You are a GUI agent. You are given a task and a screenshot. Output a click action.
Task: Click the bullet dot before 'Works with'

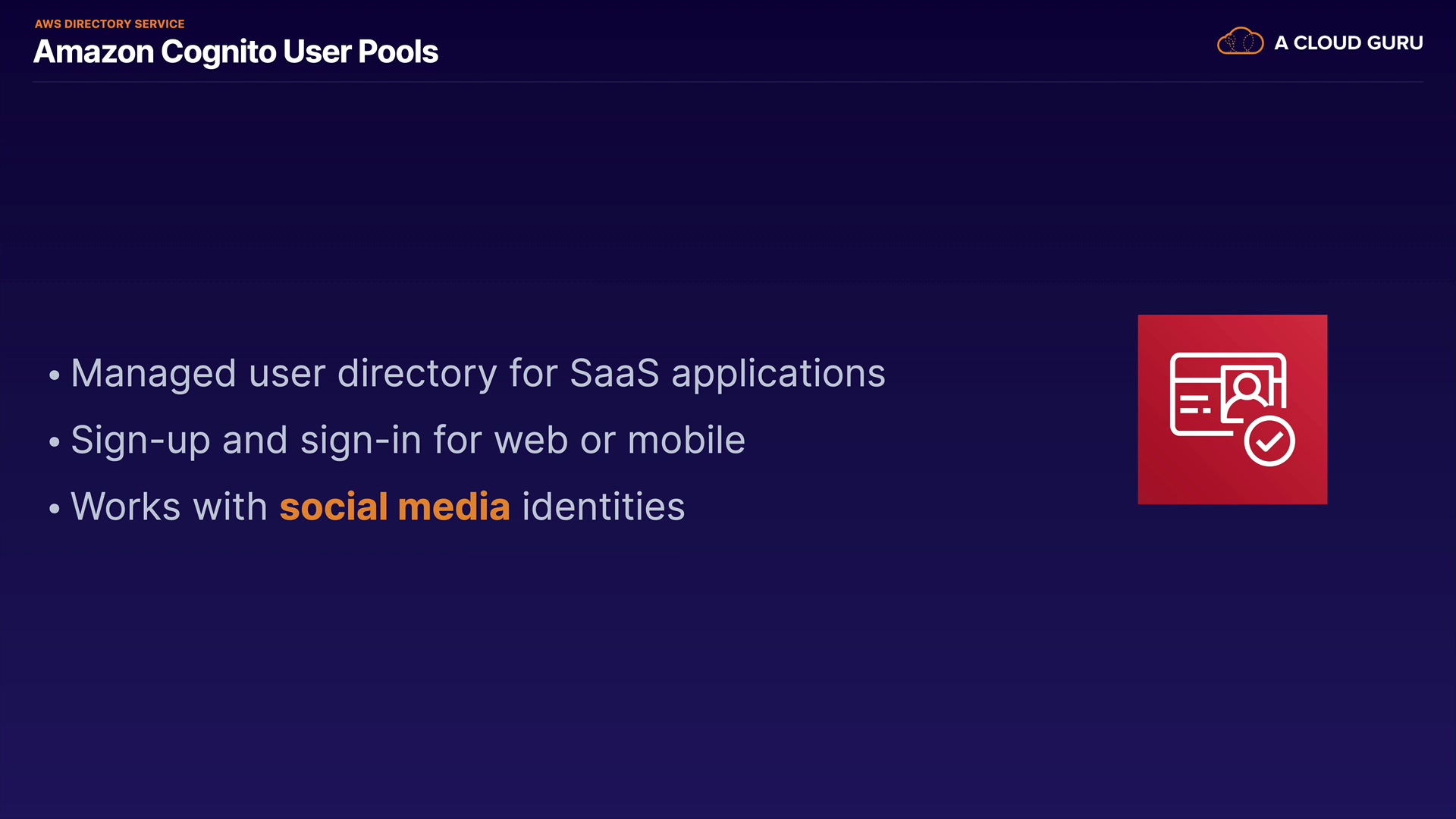pyautogui.click(x=54, y=509)
